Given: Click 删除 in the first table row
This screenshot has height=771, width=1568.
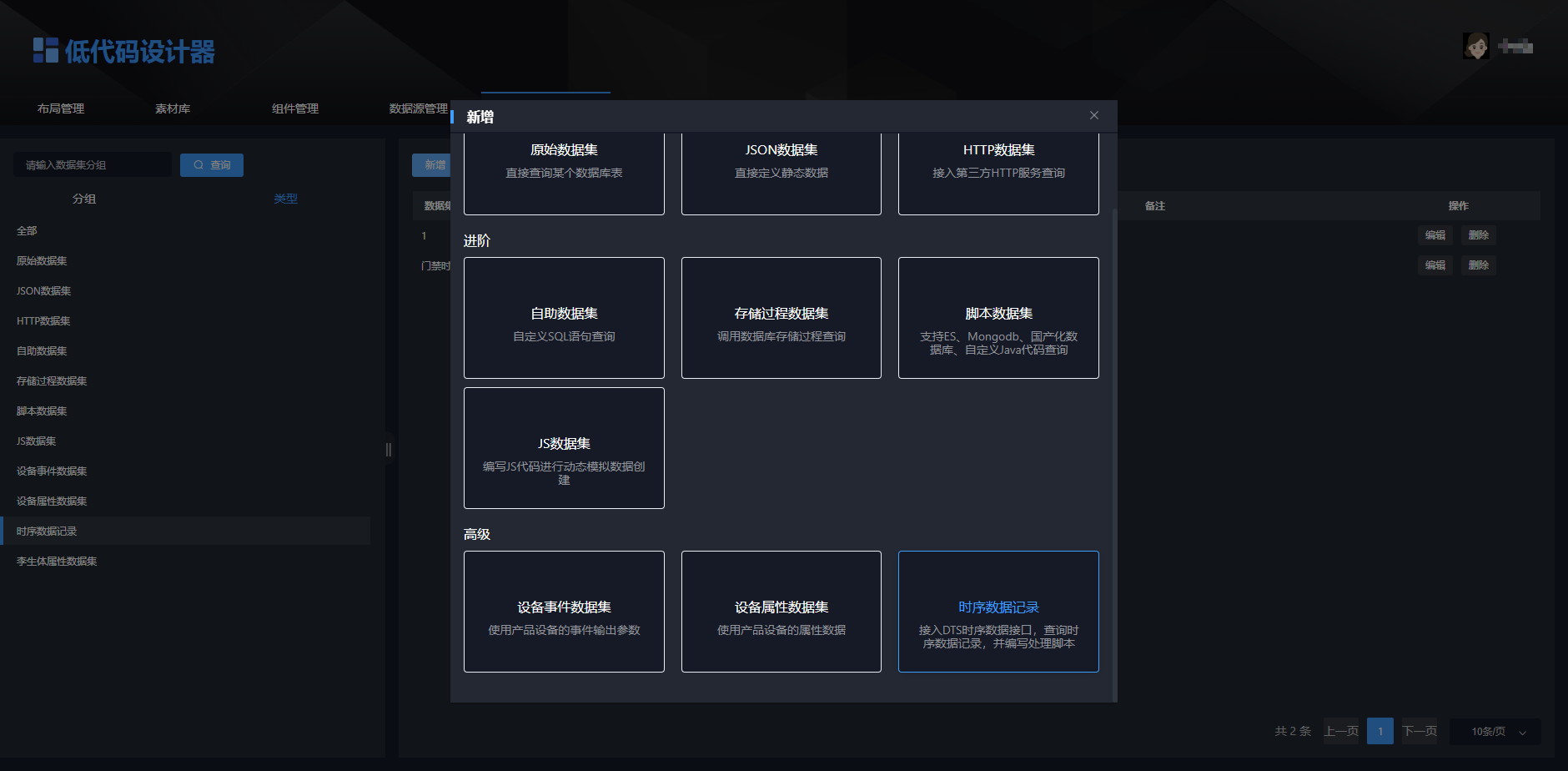Looking at the screenshot, I should [1479, 235].
